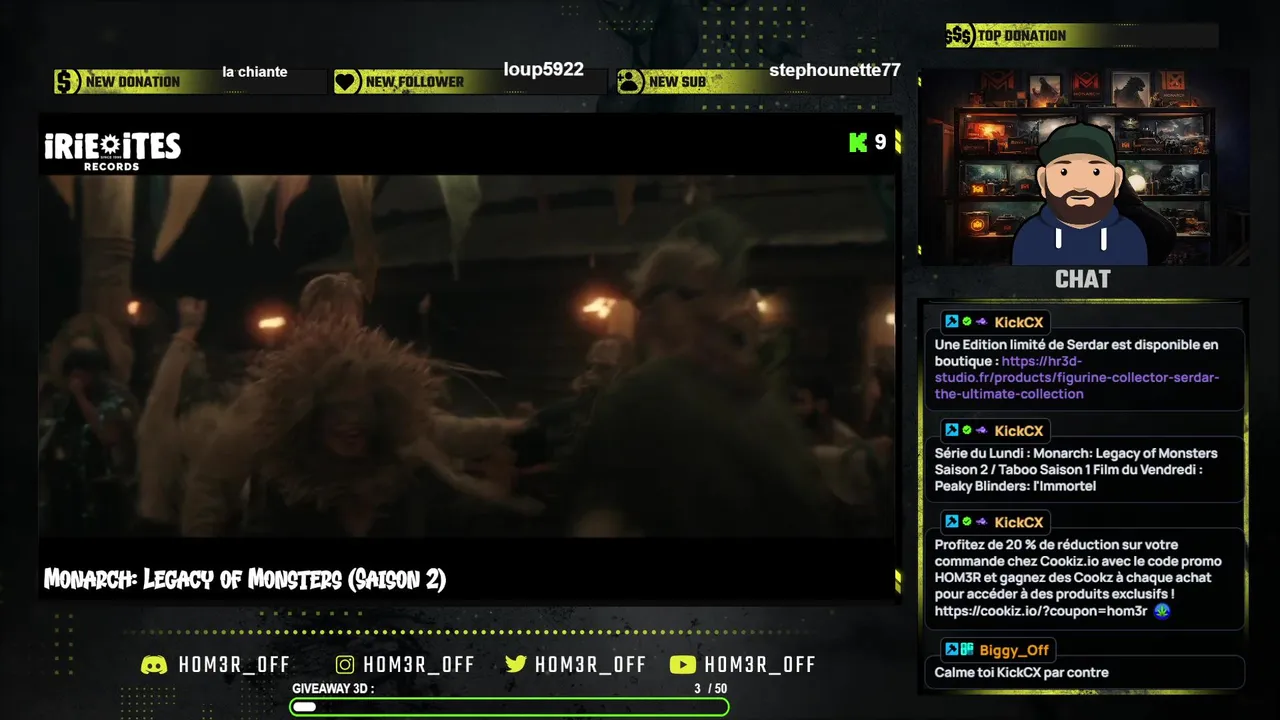Click the KickCX username above Série du Lundi

1019,431
